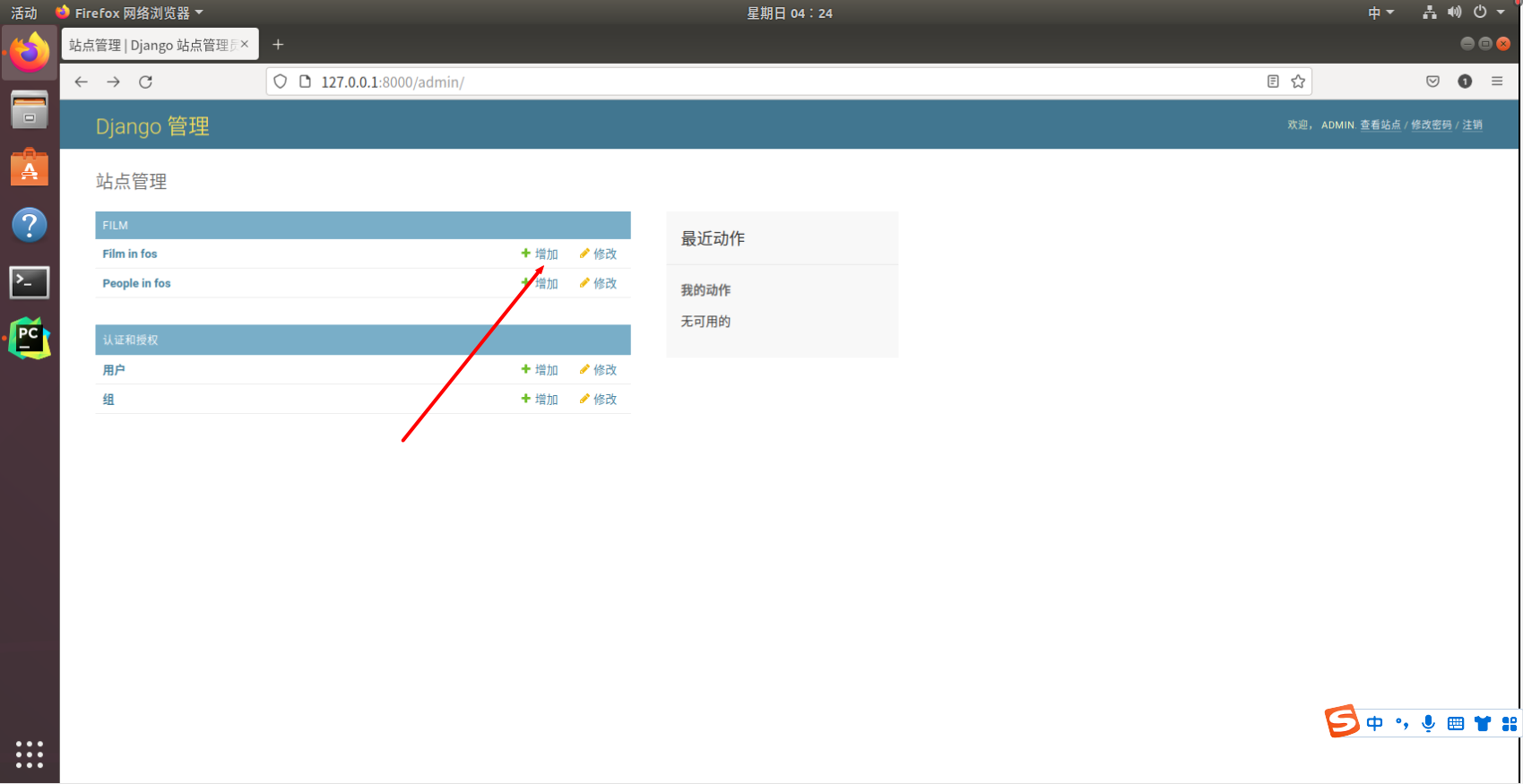Launch Terminal from the dock

click(30, 282)
